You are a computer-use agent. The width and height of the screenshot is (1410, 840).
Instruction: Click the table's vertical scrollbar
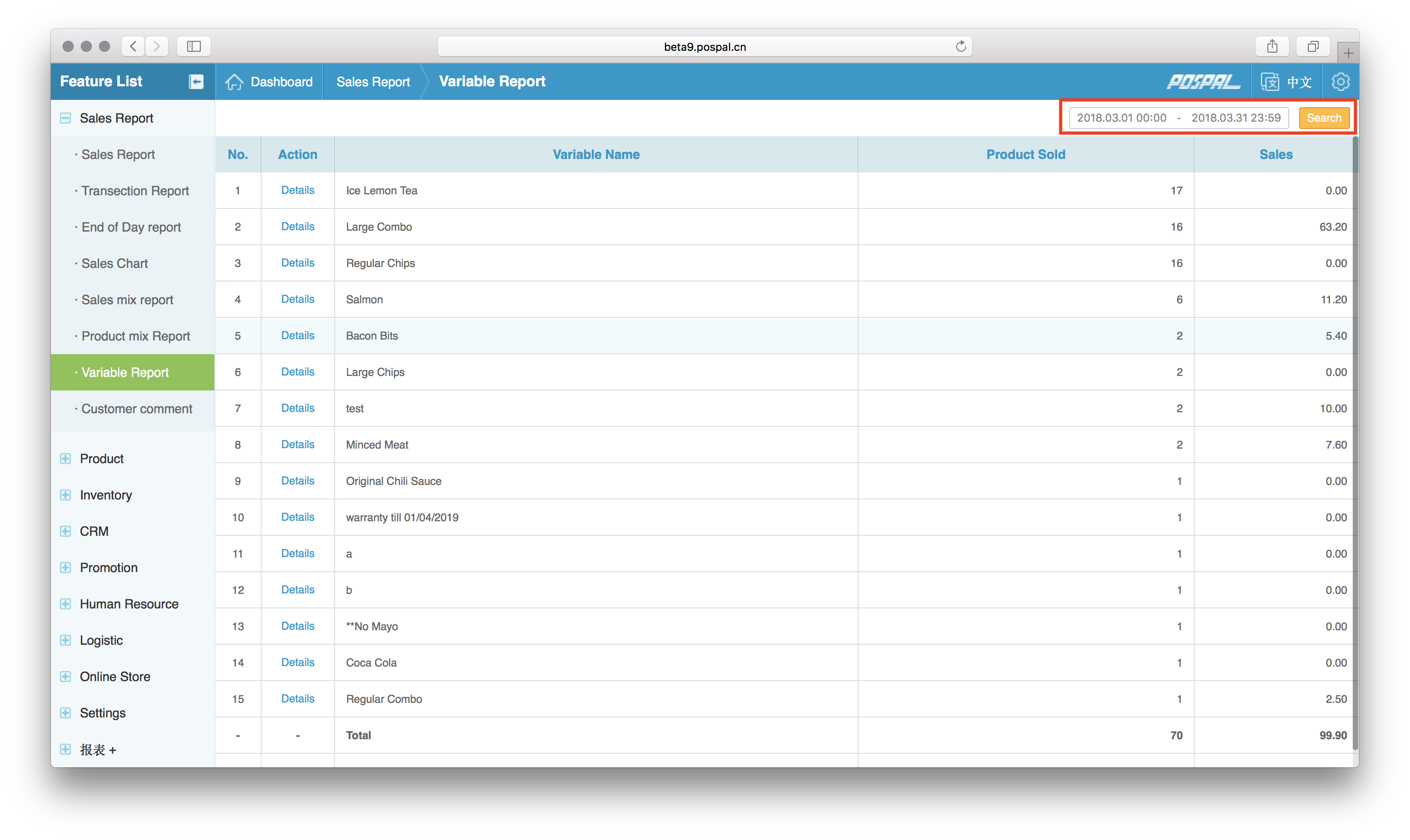[x=1355, y=441]
